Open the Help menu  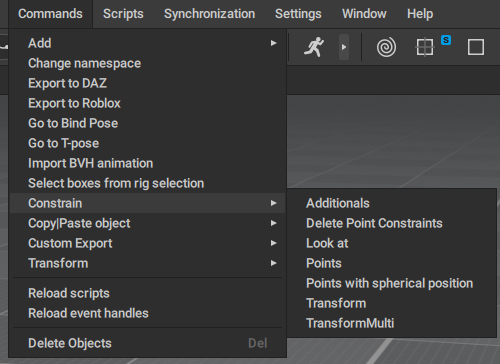[420, 14]
